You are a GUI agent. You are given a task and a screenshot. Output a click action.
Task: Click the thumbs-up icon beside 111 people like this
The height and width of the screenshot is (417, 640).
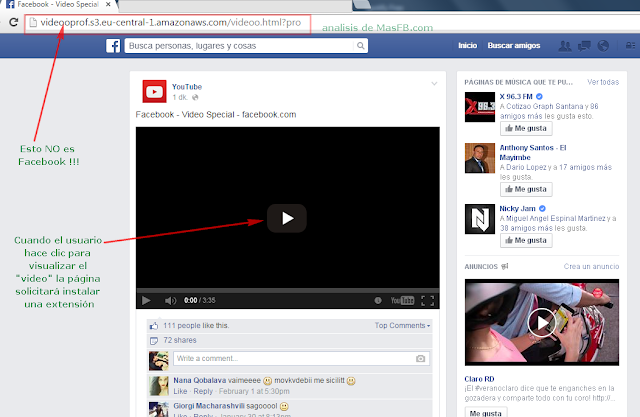[x=154, y=326]
